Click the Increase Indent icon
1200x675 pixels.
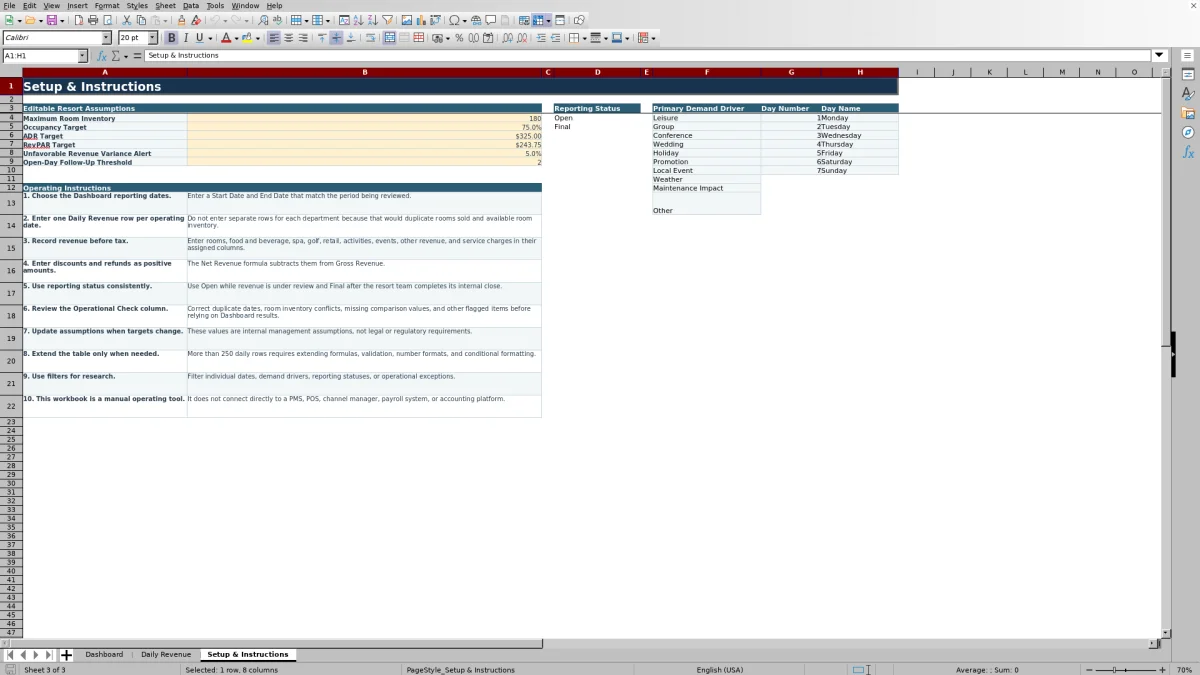541,38
